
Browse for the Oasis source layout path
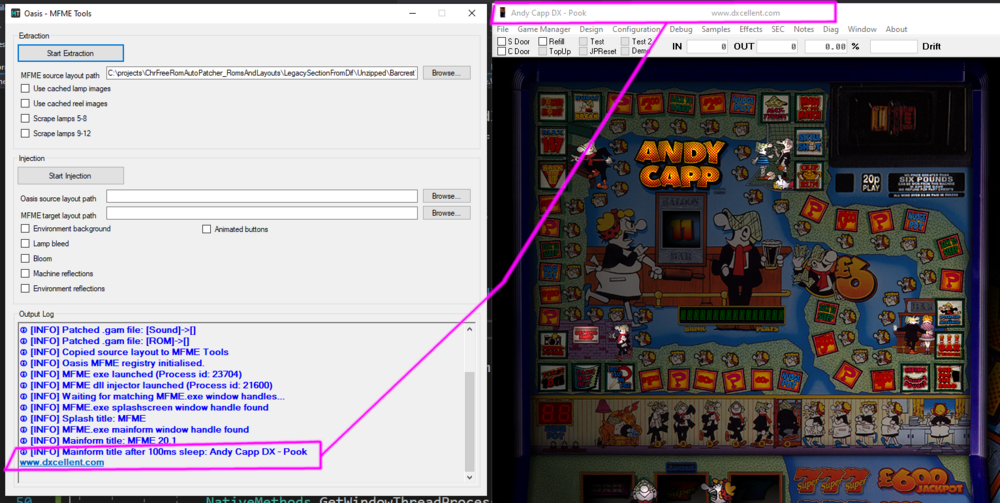click(446, 196)
